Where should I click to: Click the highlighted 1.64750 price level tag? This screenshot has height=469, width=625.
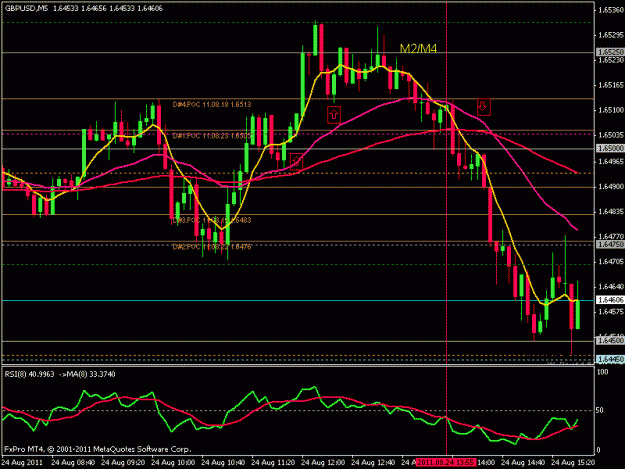[610, 244]
